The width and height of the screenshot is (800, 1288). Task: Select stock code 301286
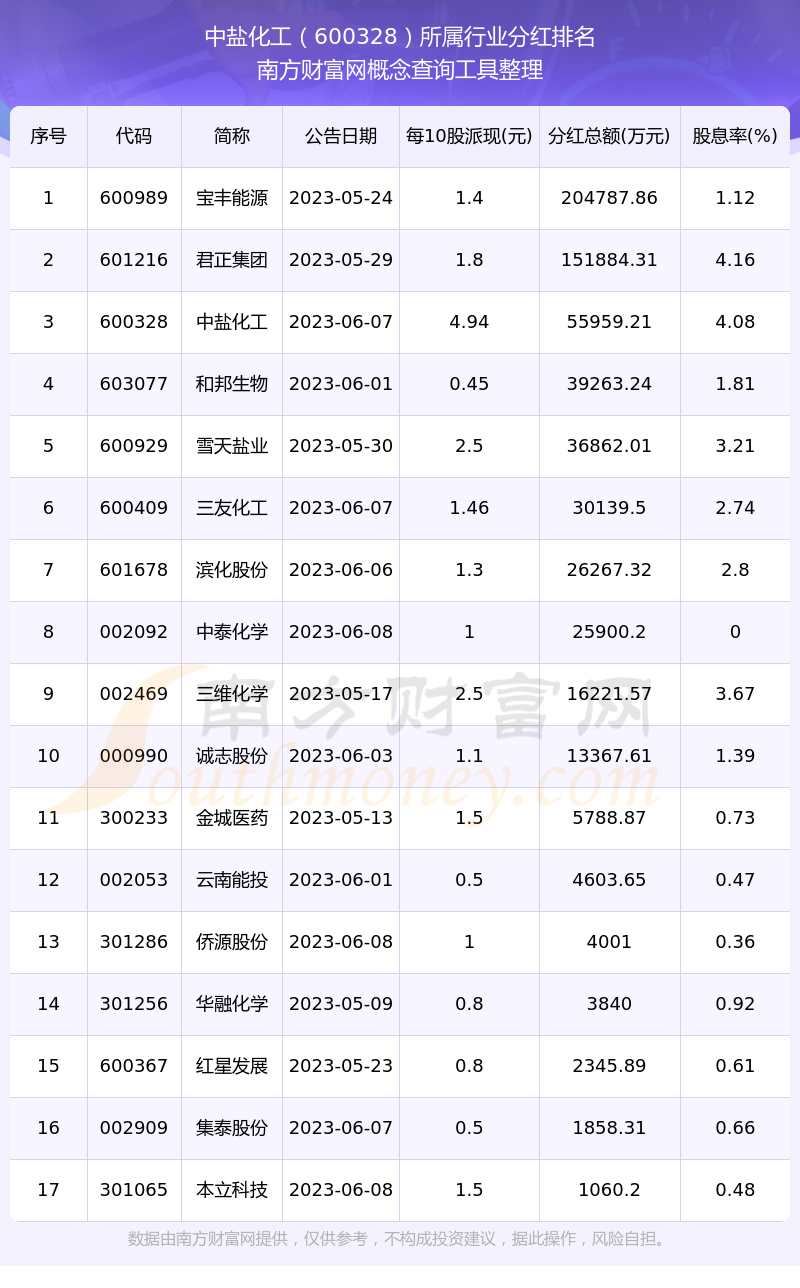(x=134, y=942)
